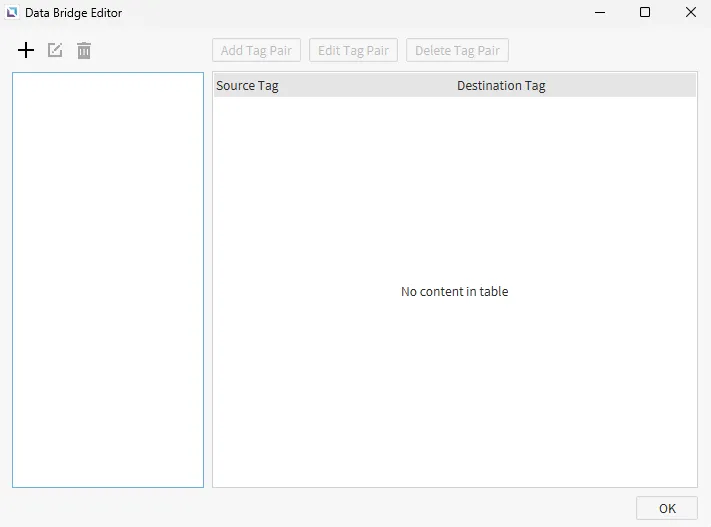Click the edit bridge pencil icon
711x527 pixels.
(x=55, y=50)
